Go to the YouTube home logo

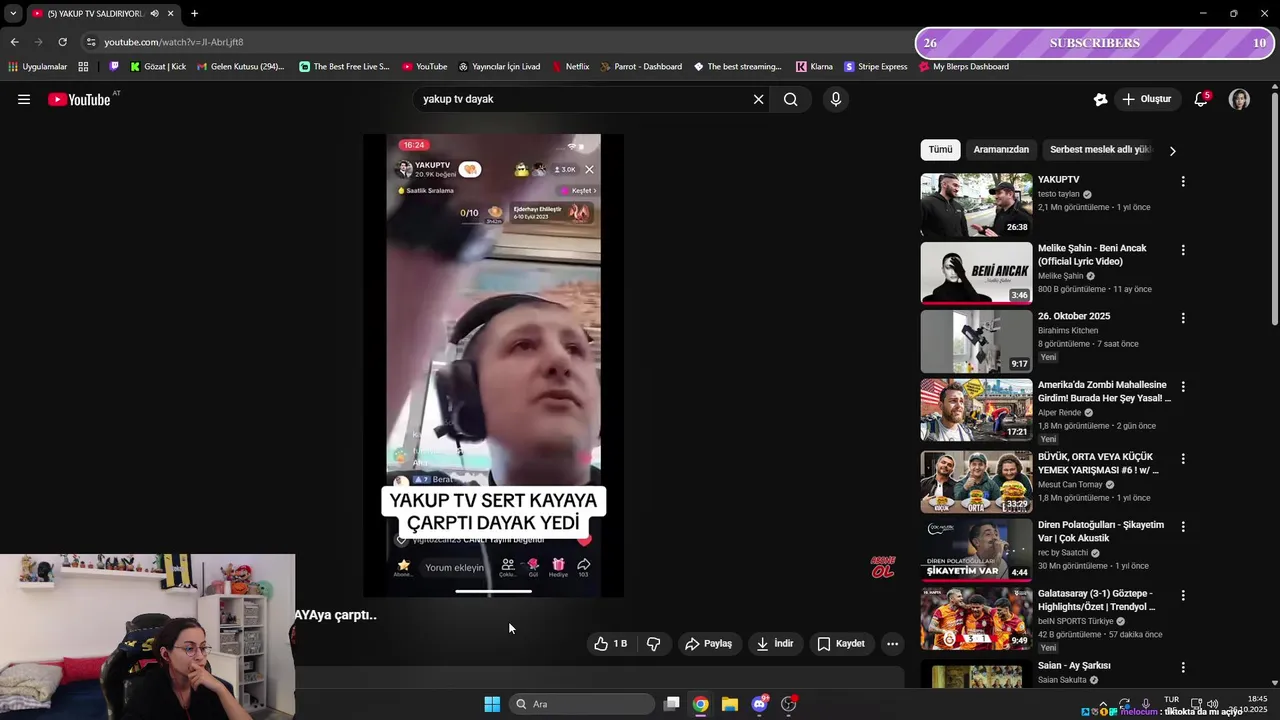[79, 99]
